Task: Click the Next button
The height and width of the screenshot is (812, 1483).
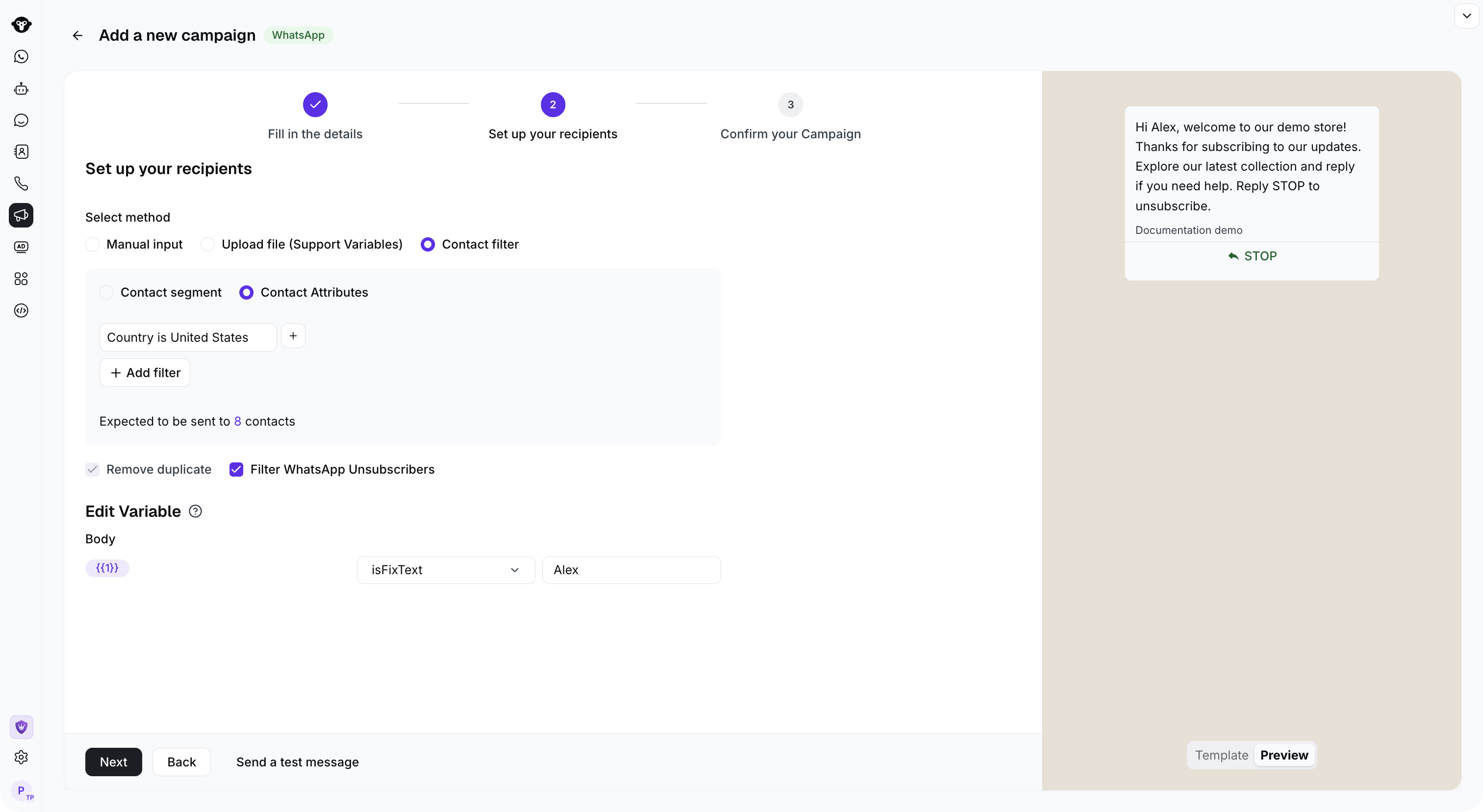Action: pos(113,762)
